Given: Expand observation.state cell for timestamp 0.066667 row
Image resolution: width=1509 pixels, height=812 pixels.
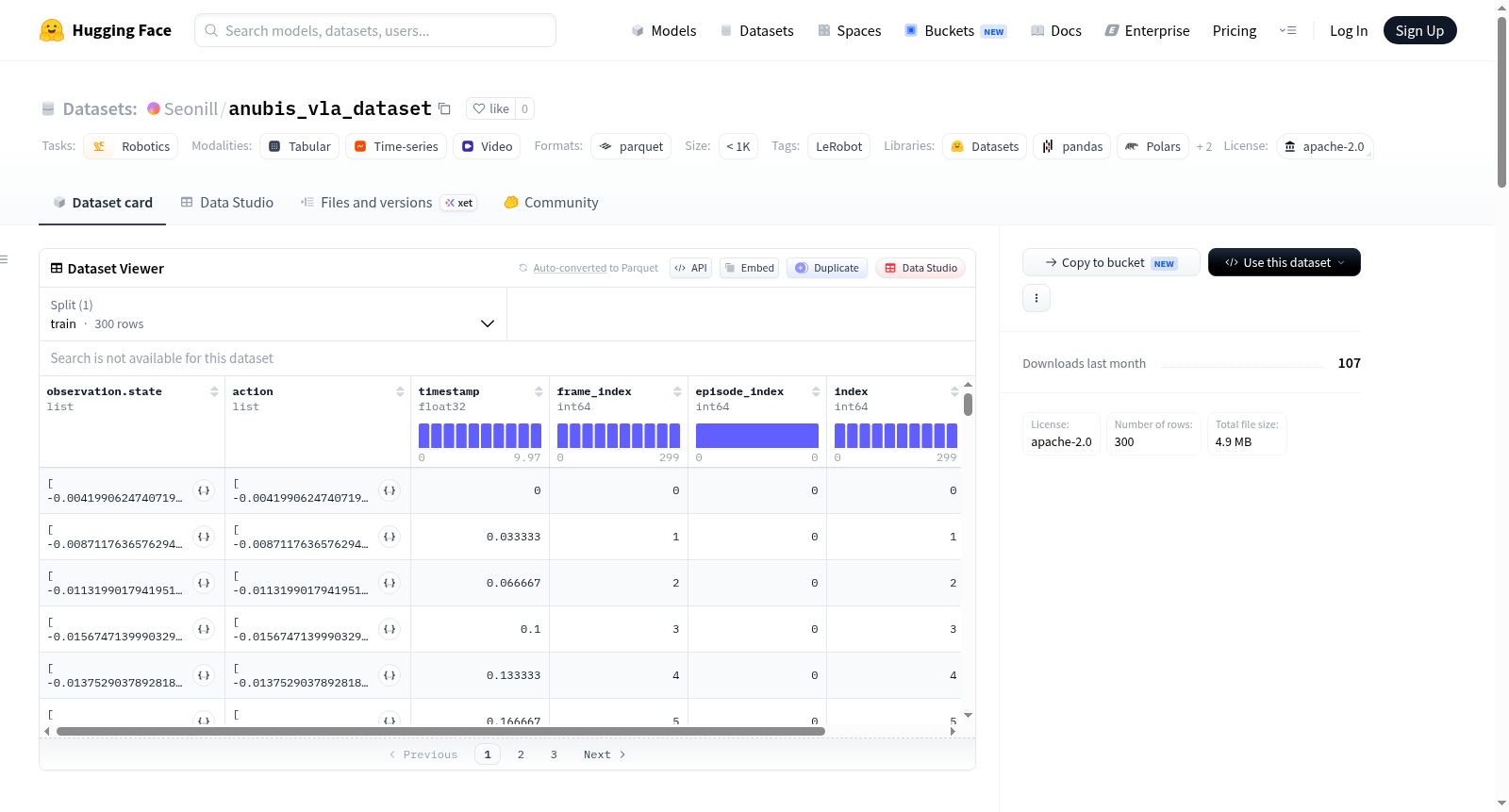Looking at the screenshot, I should pos(204,583).
